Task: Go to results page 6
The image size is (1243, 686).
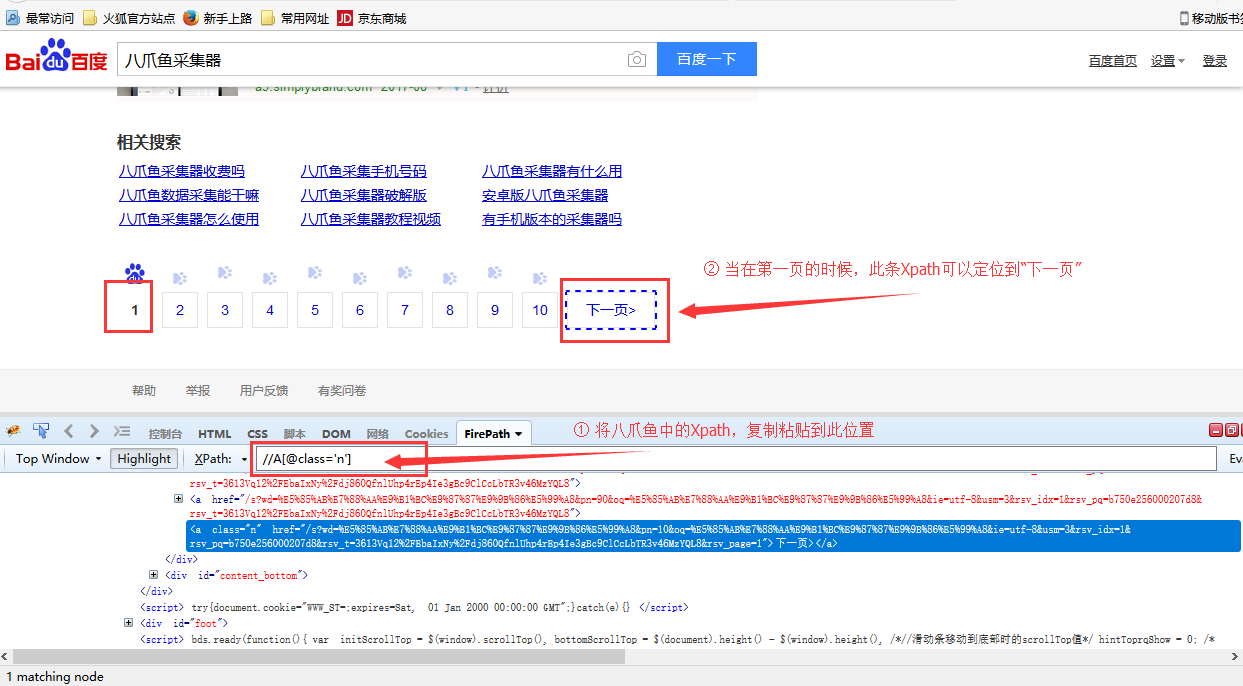Action: tap(360, 310)
